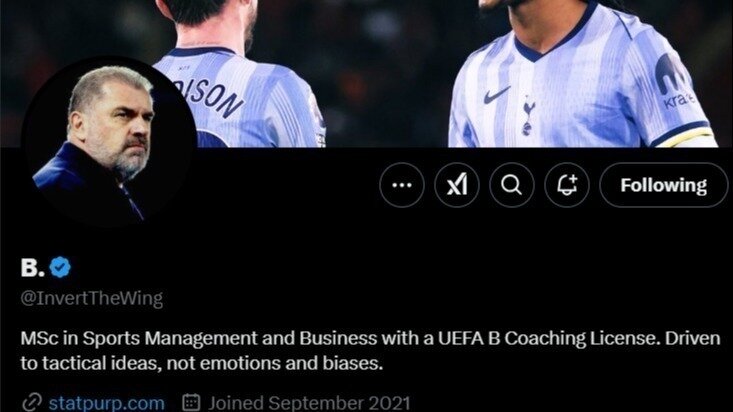Click the calendar icon next to Joined
Screen dimensions: 733x412
click(191, 403)
